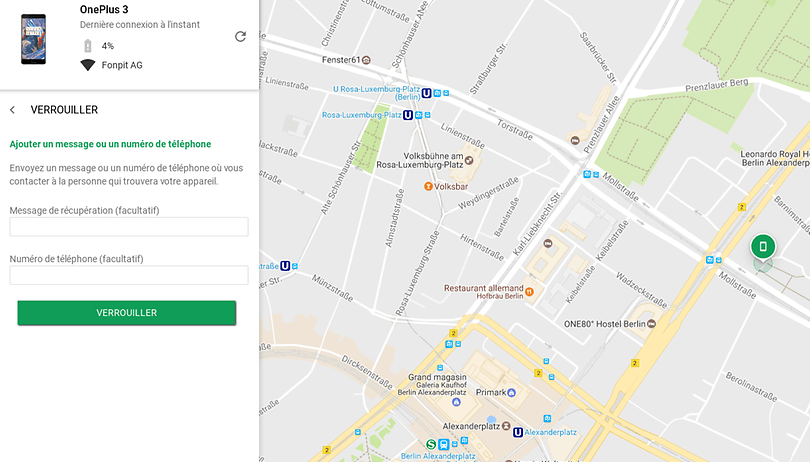Click the Straßburger Str. street label
Image resolution: width=810 pixels, height=462 pixels.
coord(488,68)
